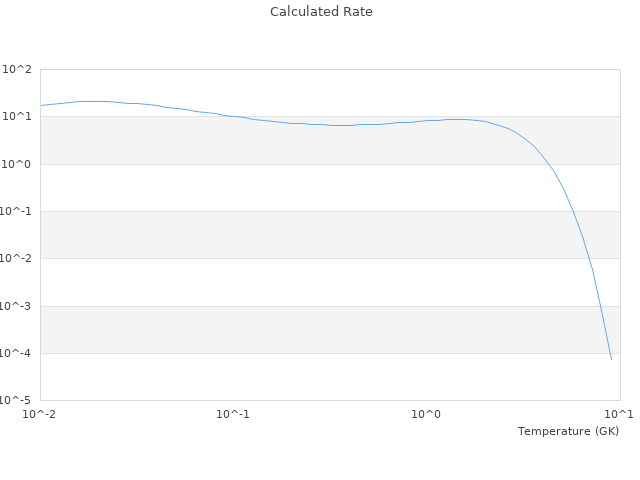Click the 10^0 label on horizontal axis

[427, 414]
